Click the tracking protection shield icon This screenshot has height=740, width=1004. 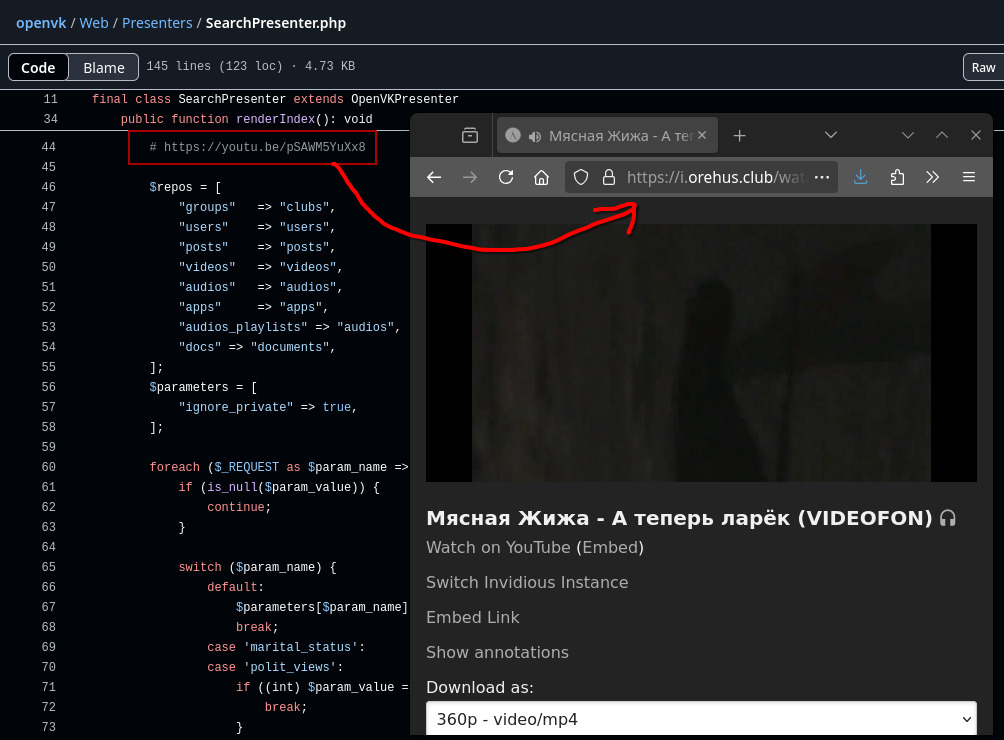pyautogui.click(x=581, y=177)
